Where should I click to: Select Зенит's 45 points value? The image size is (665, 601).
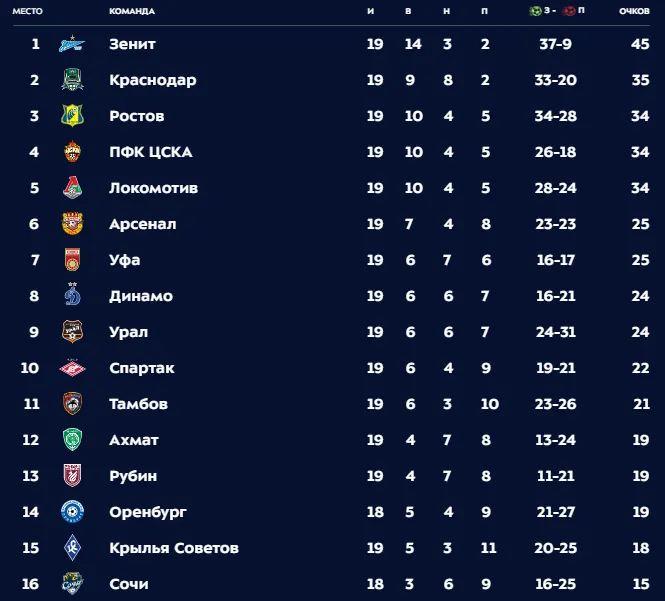[x=640, y=44]
